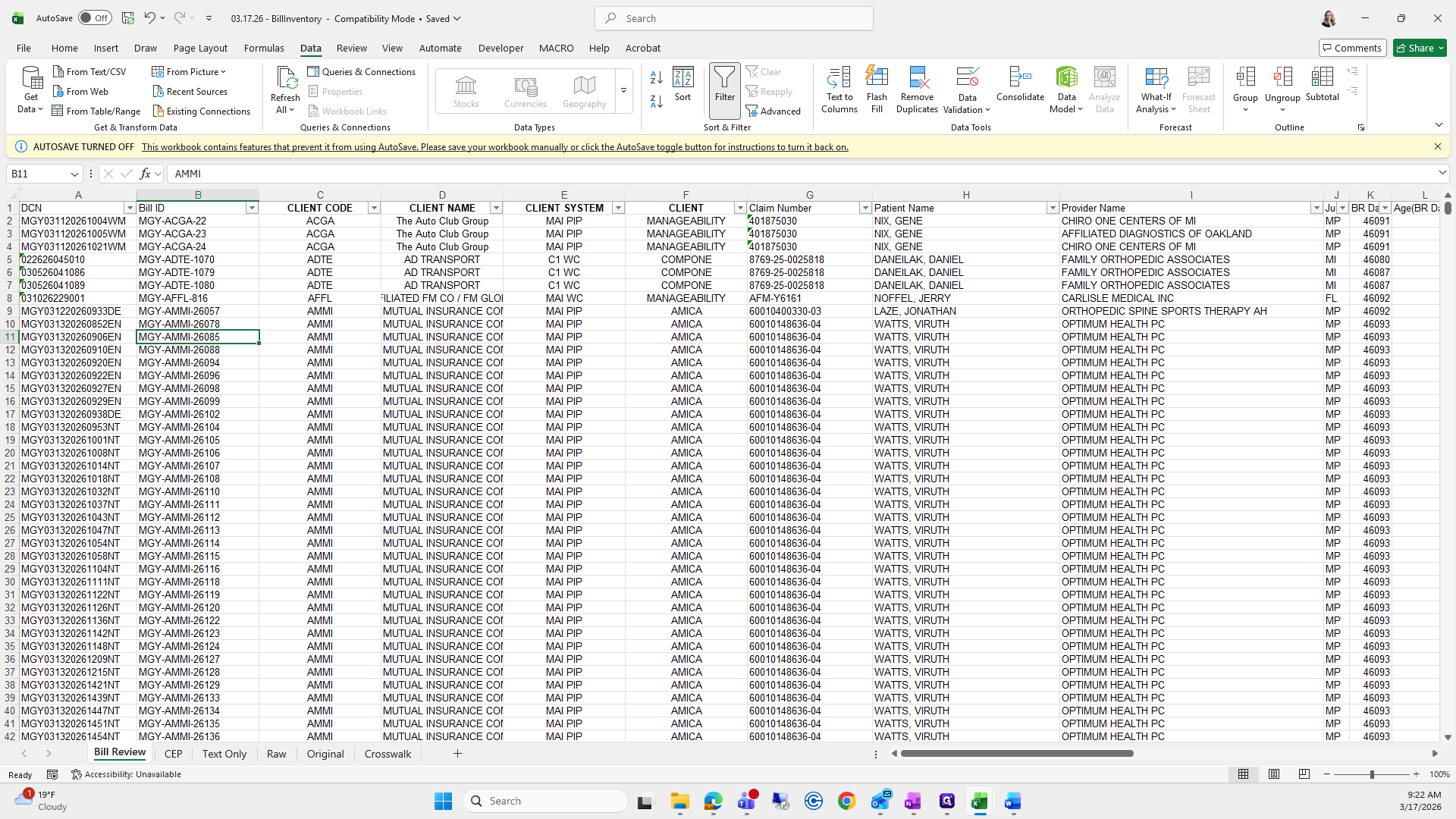
Task: Switch to the Crosswalk sheet tab
Action: (388, 754)
